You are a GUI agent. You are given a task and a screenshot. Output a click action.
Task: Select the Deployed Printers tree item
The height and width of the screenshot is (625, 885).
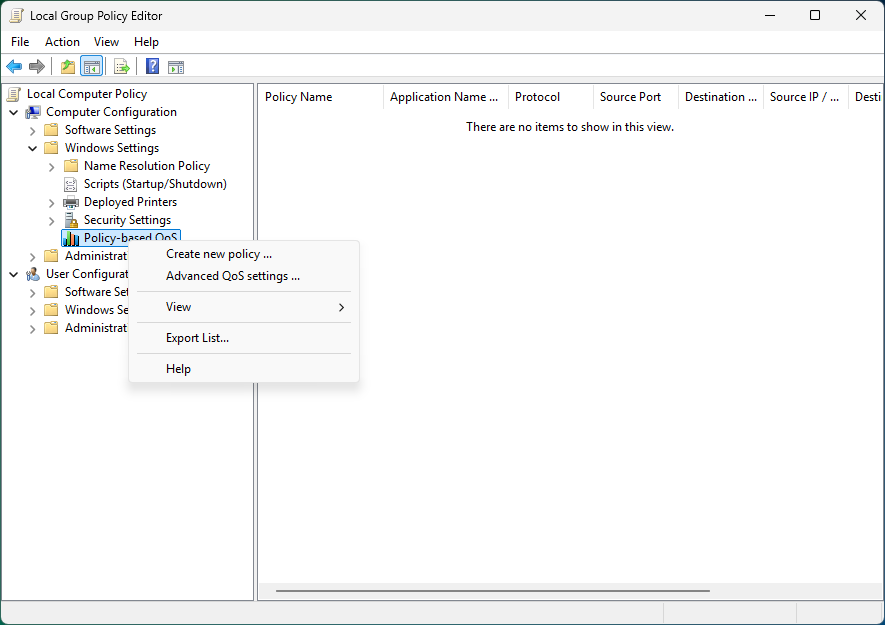tap(130, 202)
